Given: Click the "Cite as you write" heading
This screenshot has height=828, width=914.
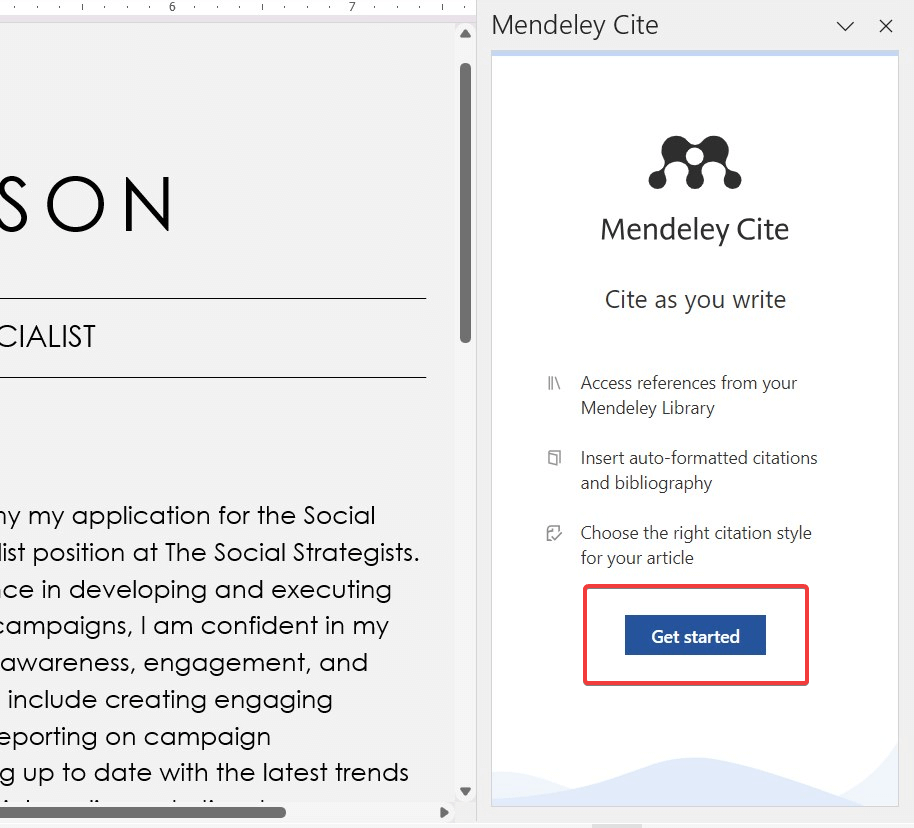Looking at the screenshot, I should (x=695, y=300).
